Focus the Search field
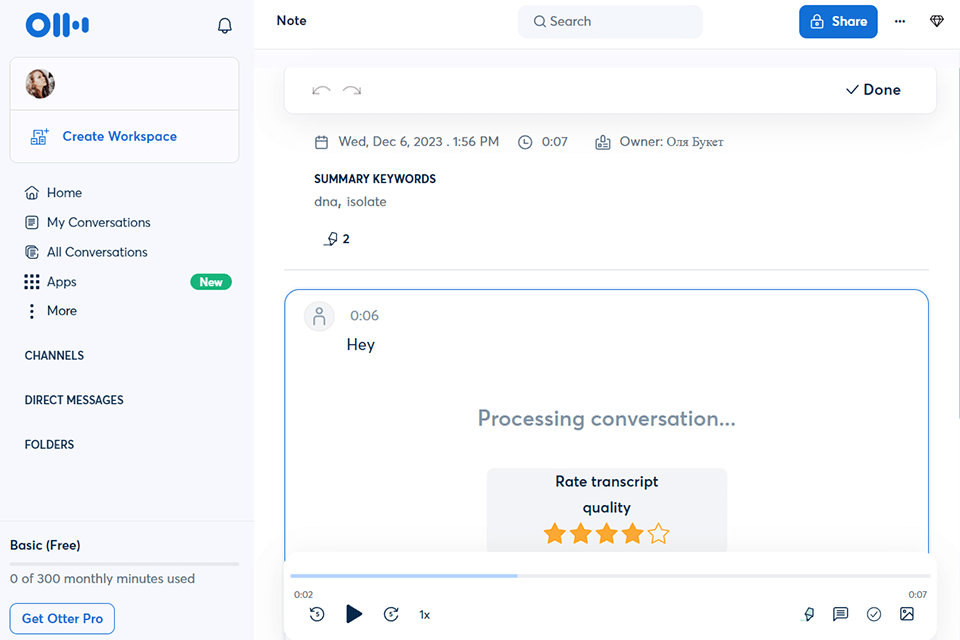This screenshot has height=640, width=960. point(610,21)
